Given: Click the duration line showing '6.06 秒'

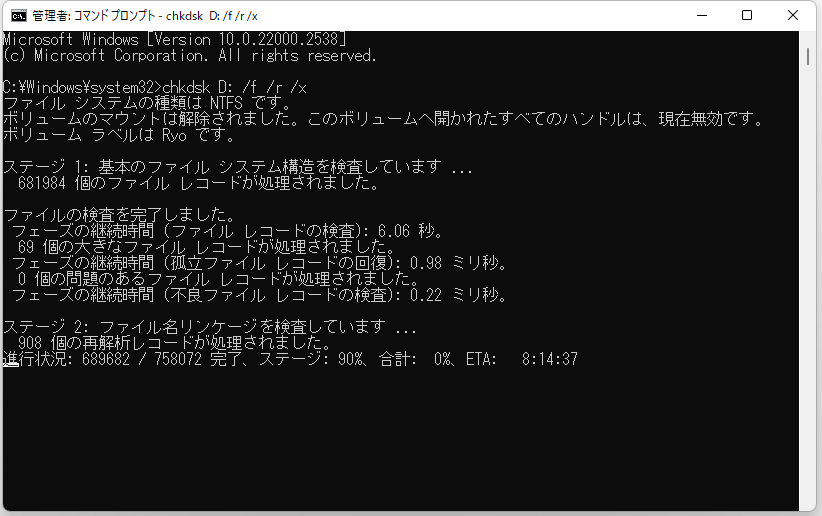Looking at the screenshot, I should pos(228,231).
